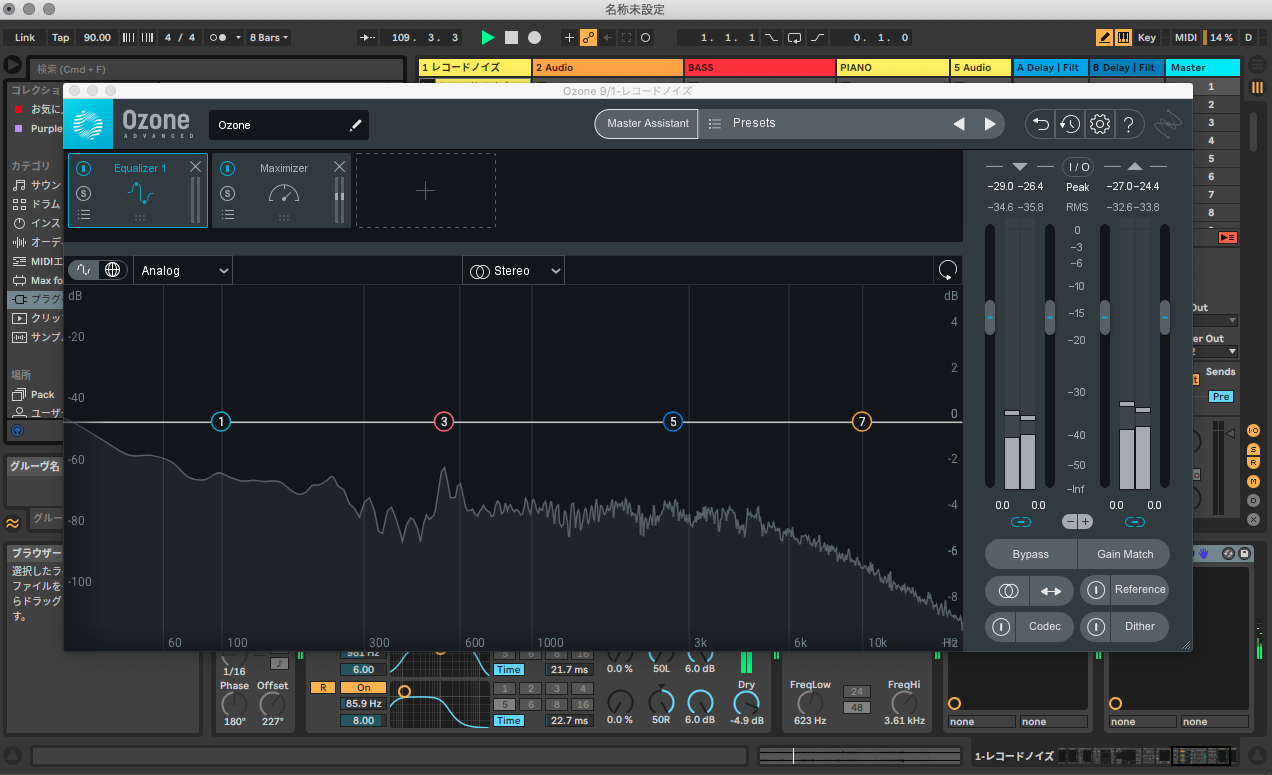The height and width of the screenshot is (775, 1272).
Task: Click the swap channels arrow icon
Action: click(x=1051, y=591)
